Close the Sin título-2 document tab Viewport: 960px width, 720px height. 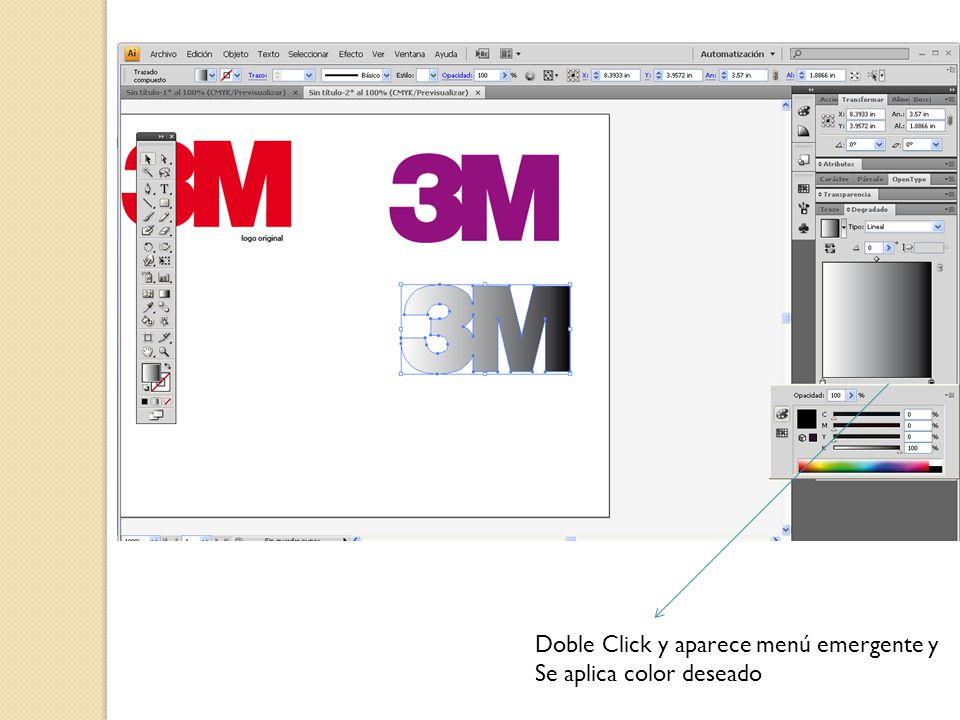(478, 92)
